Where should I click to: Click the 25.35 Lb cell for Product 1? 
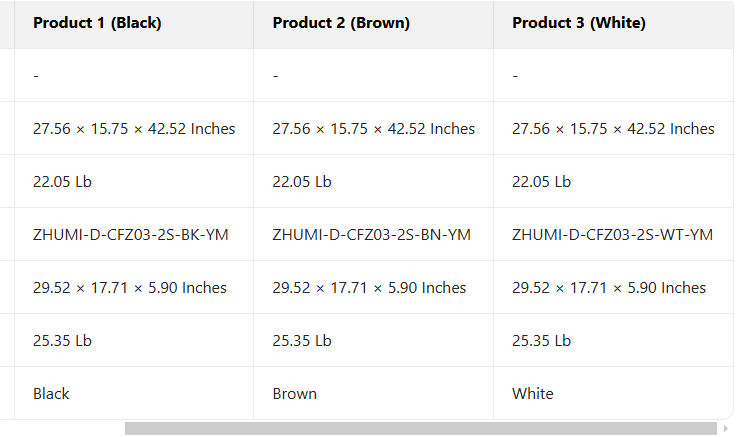(62, 341)
